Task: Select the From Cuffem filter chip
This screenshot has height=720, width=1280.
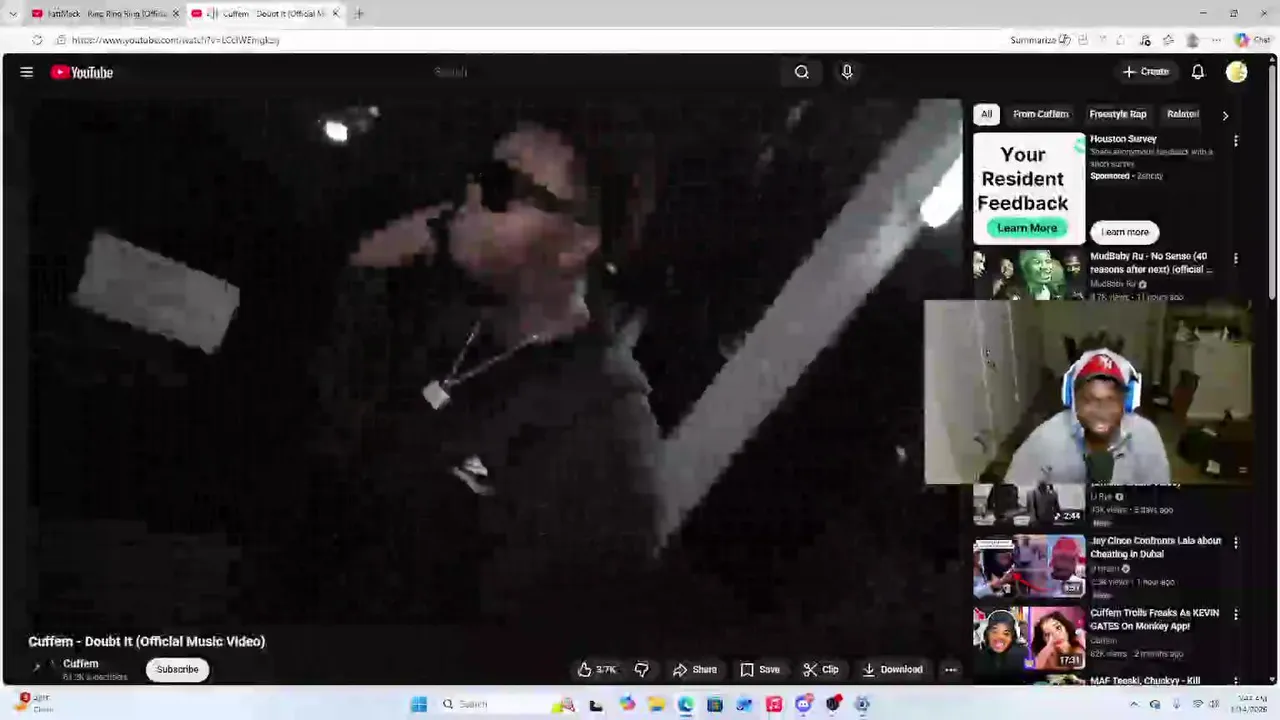Action: [1041, 114]
